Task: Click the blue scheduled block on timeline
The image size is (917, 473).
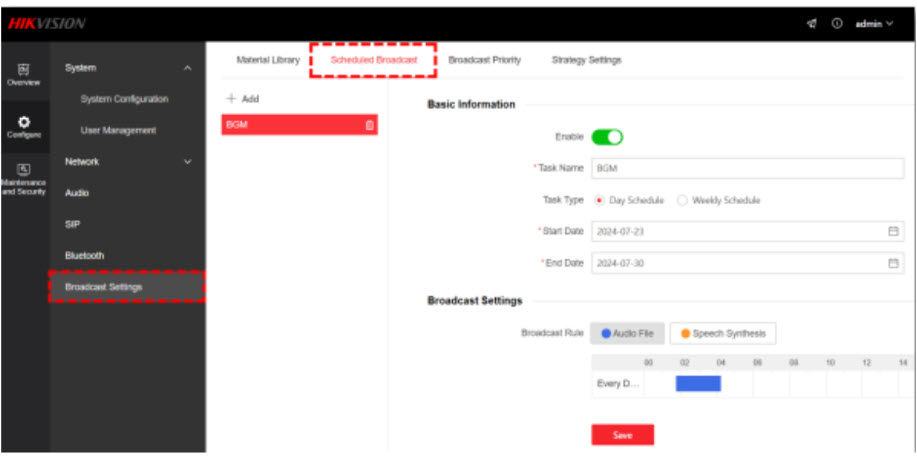Action: coord(698,384)
